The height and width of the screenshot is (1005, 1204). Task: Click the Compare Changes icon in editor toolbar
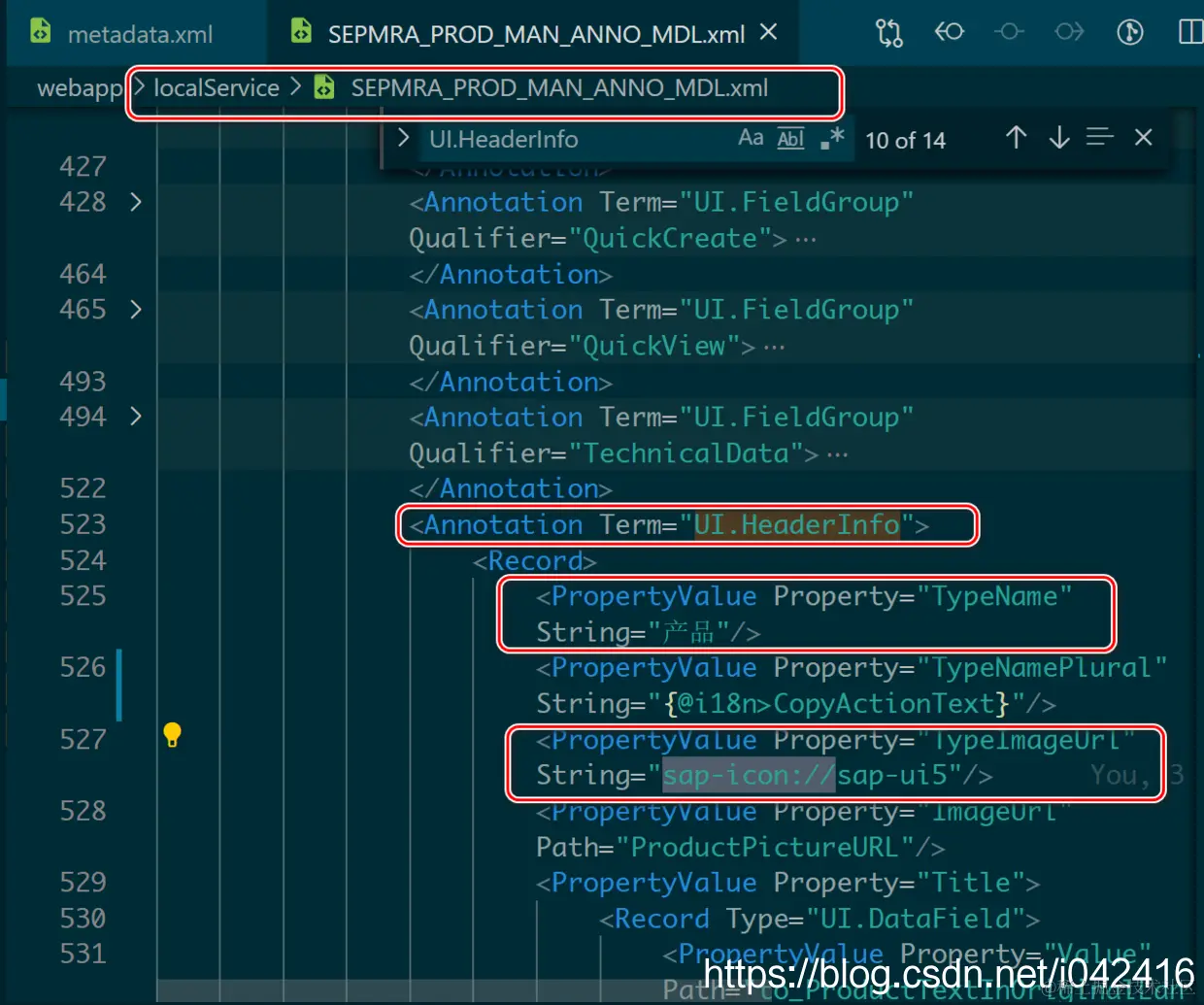coord(888,33)
